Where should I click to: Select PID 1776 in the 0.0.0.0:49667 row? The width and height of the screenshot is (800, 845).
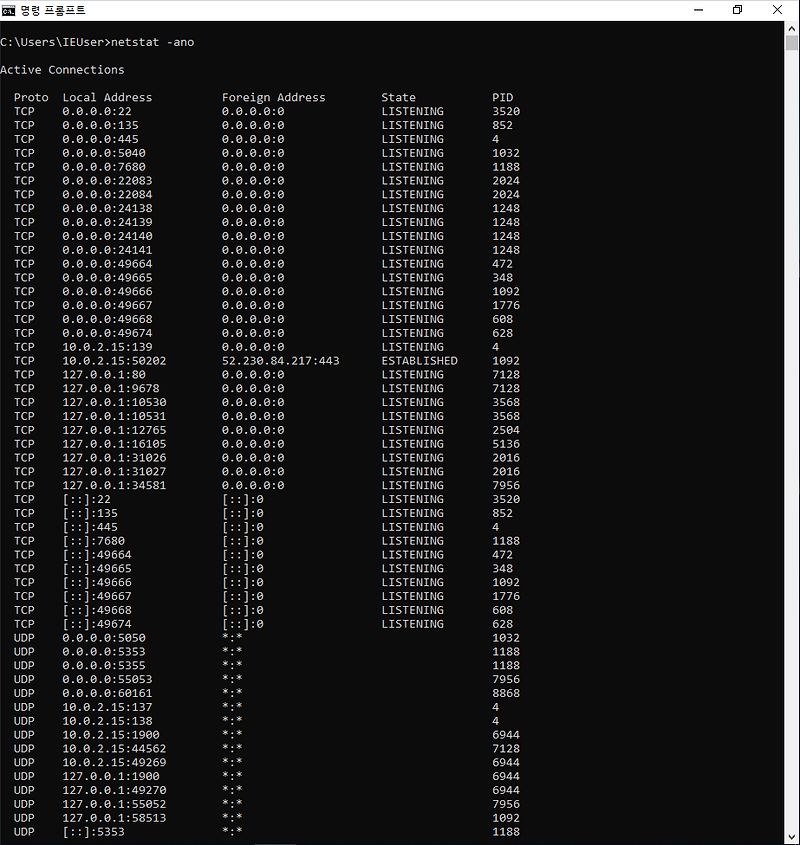506,306
